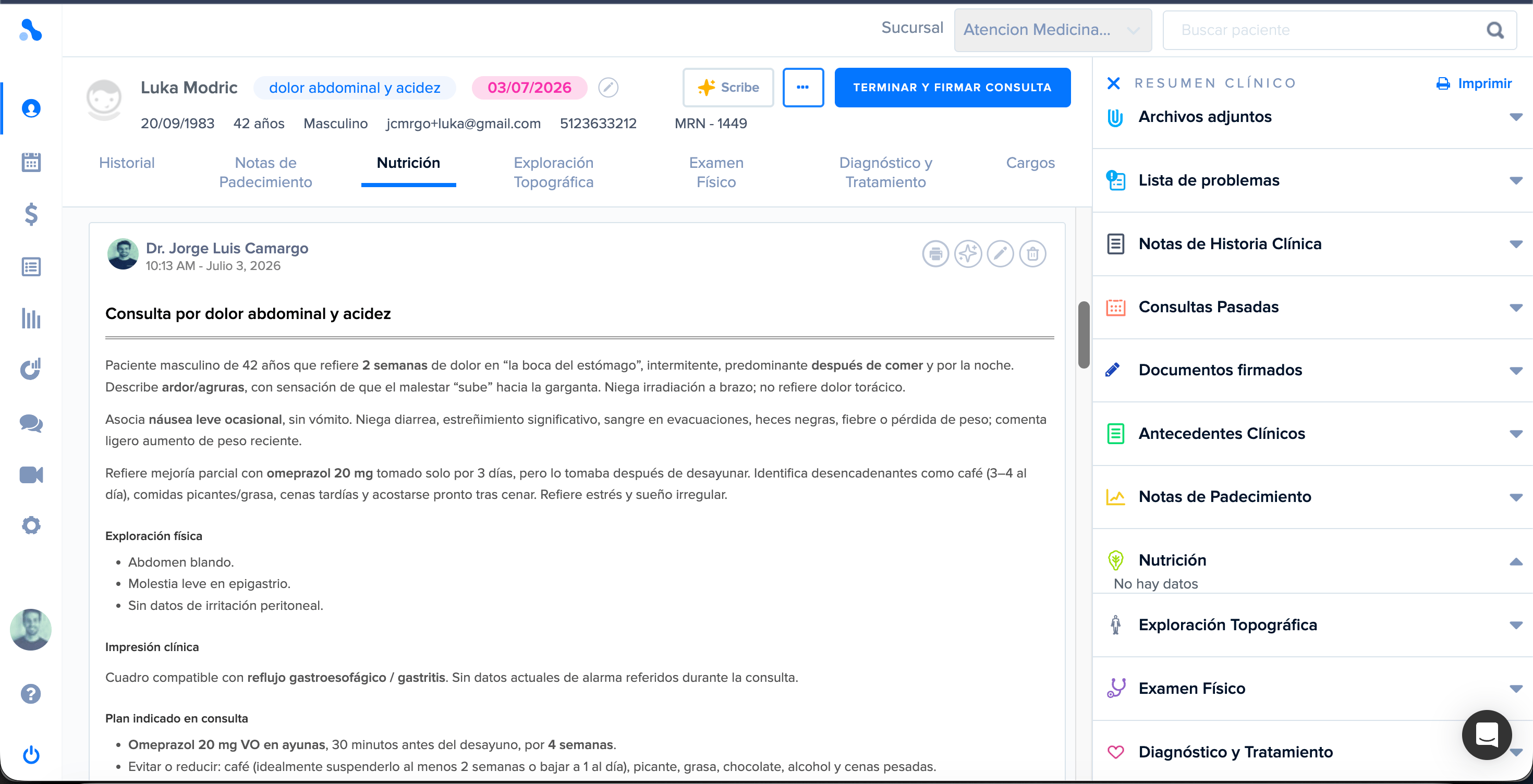Click the Consultas Pasadas calendar icon
The width and height of the screenshot is (1533, 784).
point(1115,308)
